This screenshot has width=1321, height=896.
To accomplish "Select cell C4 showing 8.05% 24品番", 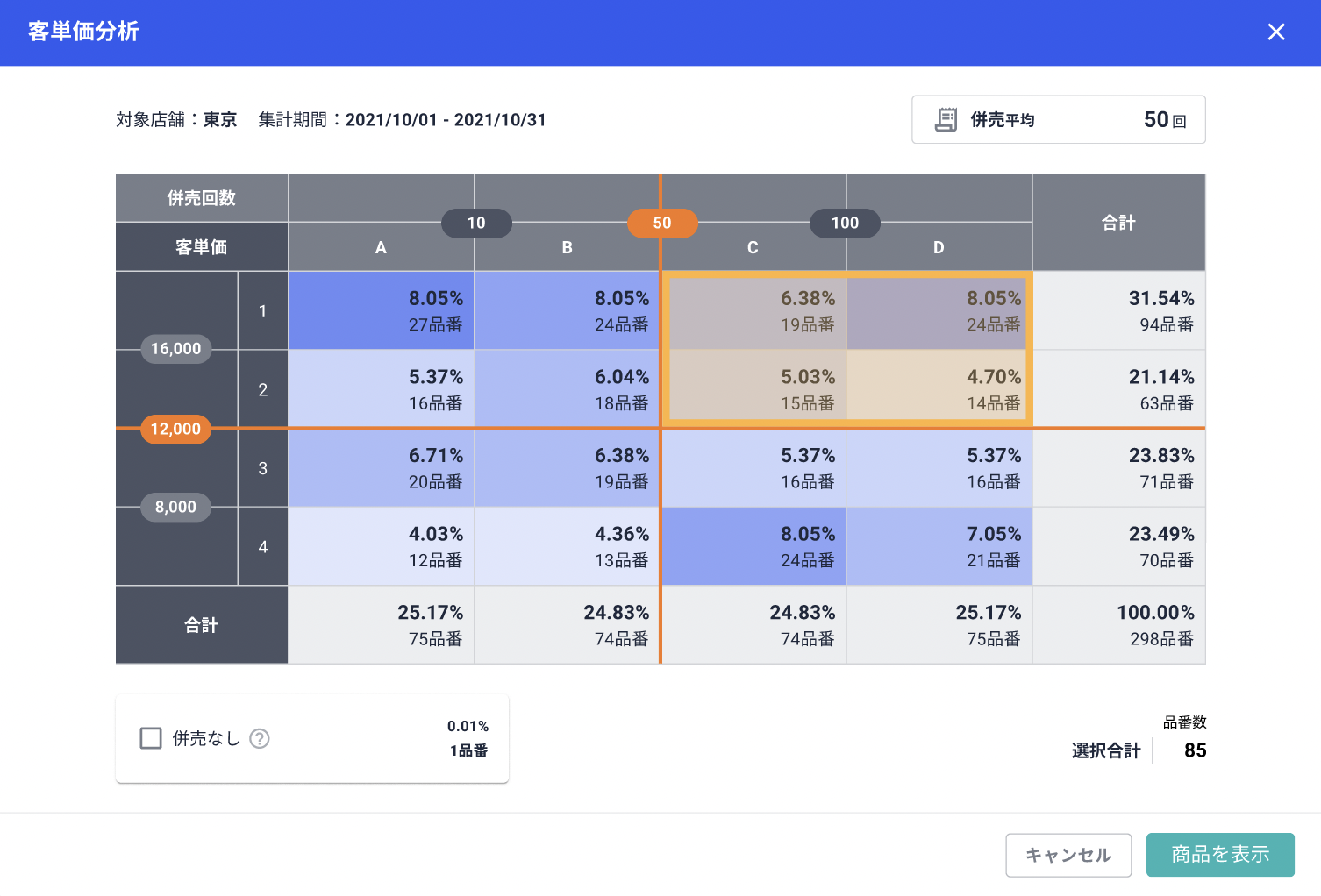I will click(754, 546).
